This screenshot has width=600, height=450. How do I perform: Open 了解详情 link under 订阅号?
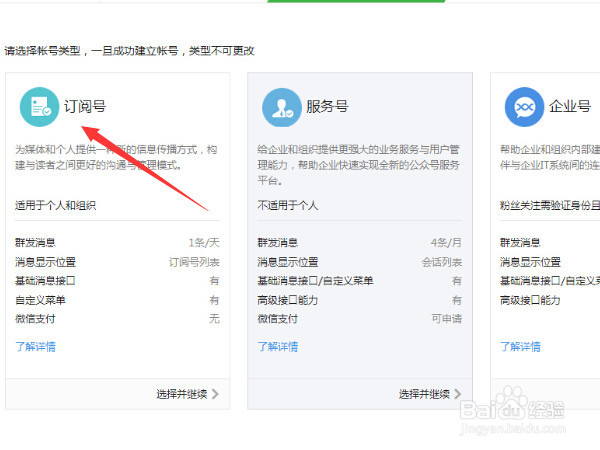point(36,347)
